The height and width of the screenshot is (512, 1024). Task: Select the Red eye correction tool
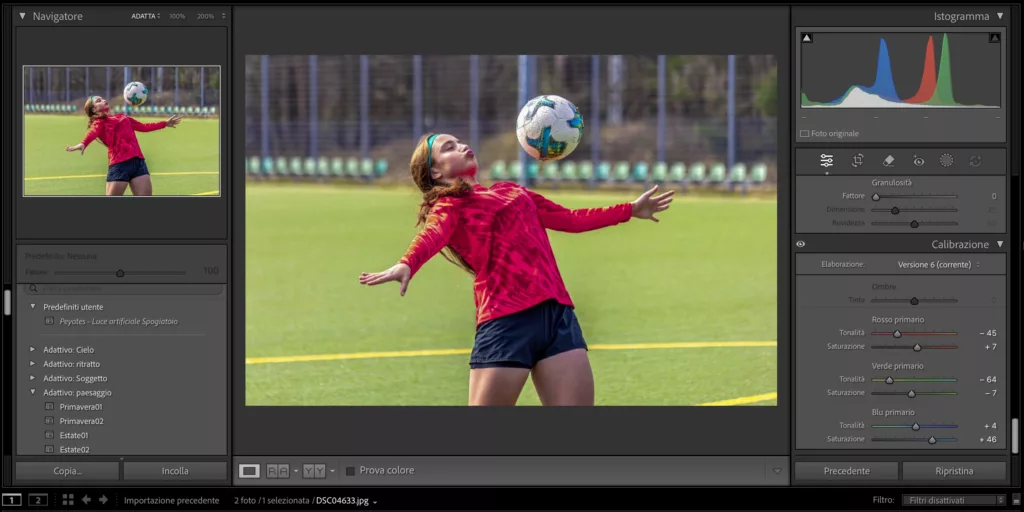coord(919,161)
